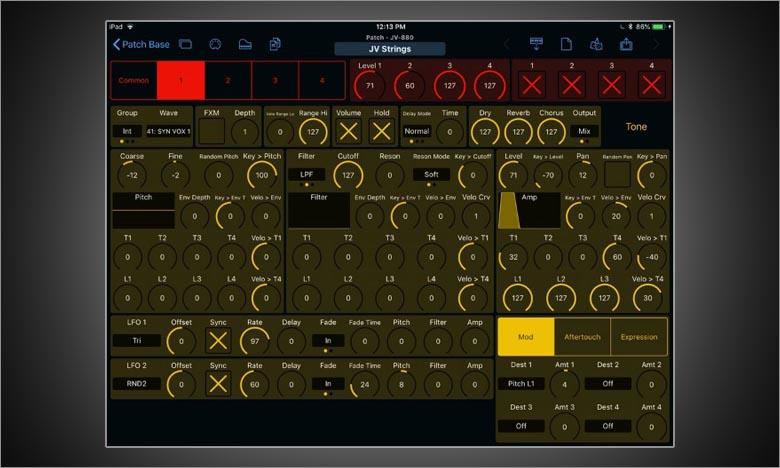The width and height of the screenshot is (780, 468).
Task: Select tone tab 2
Action: [x=228, y=80]
